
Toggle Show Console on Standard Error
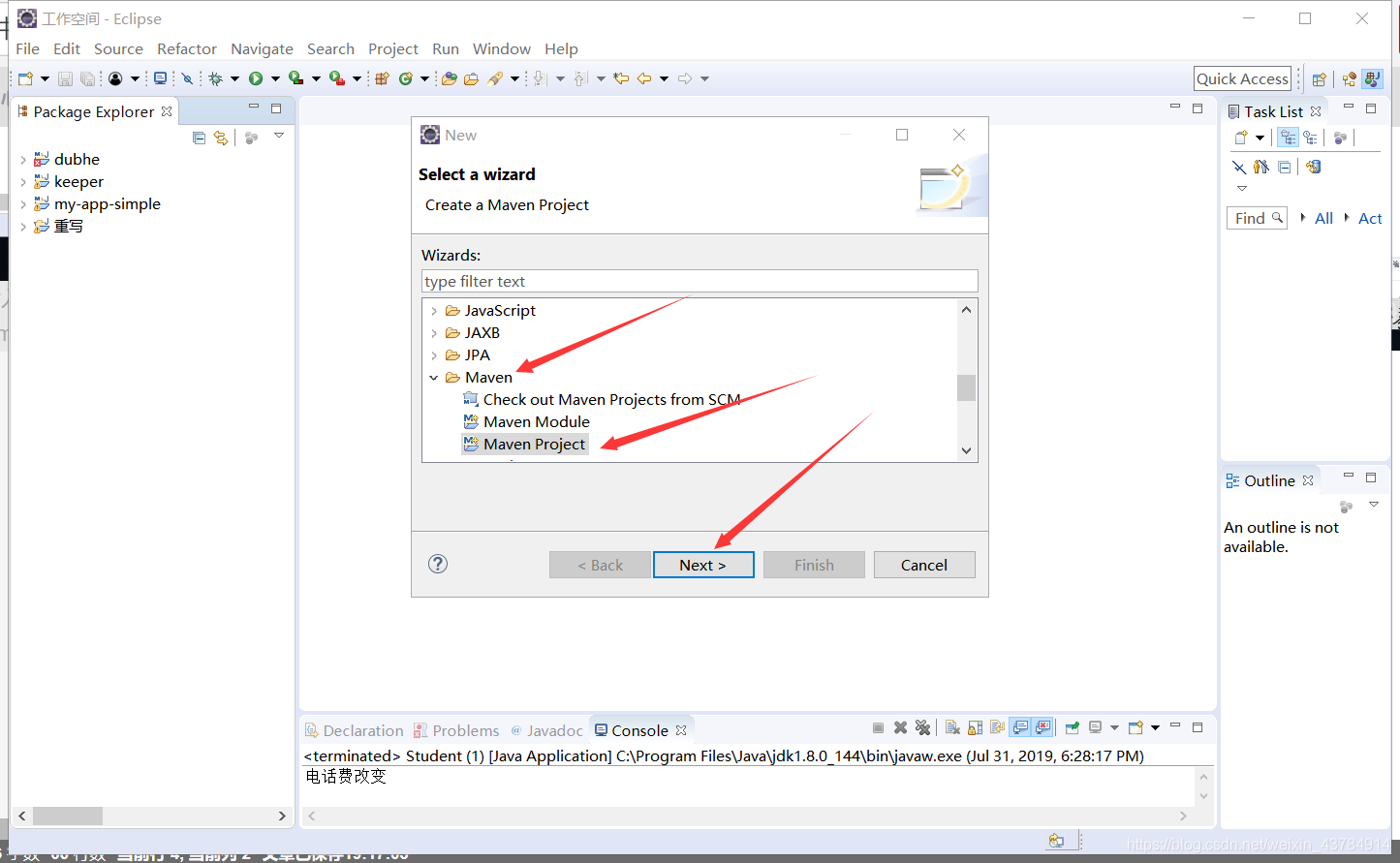click(1043, 727)
